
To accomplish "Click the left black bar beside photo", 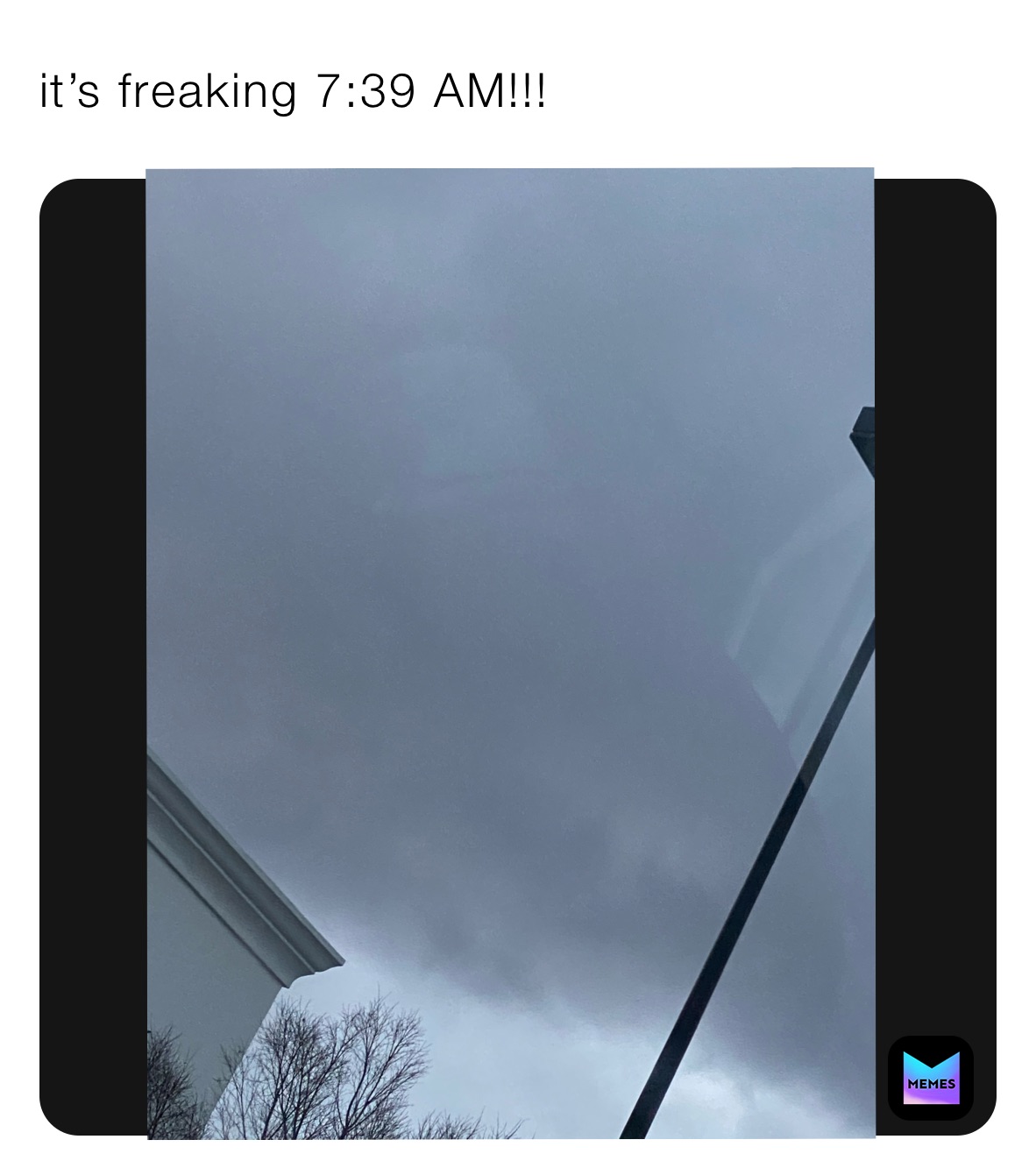I will pos(93,657).
